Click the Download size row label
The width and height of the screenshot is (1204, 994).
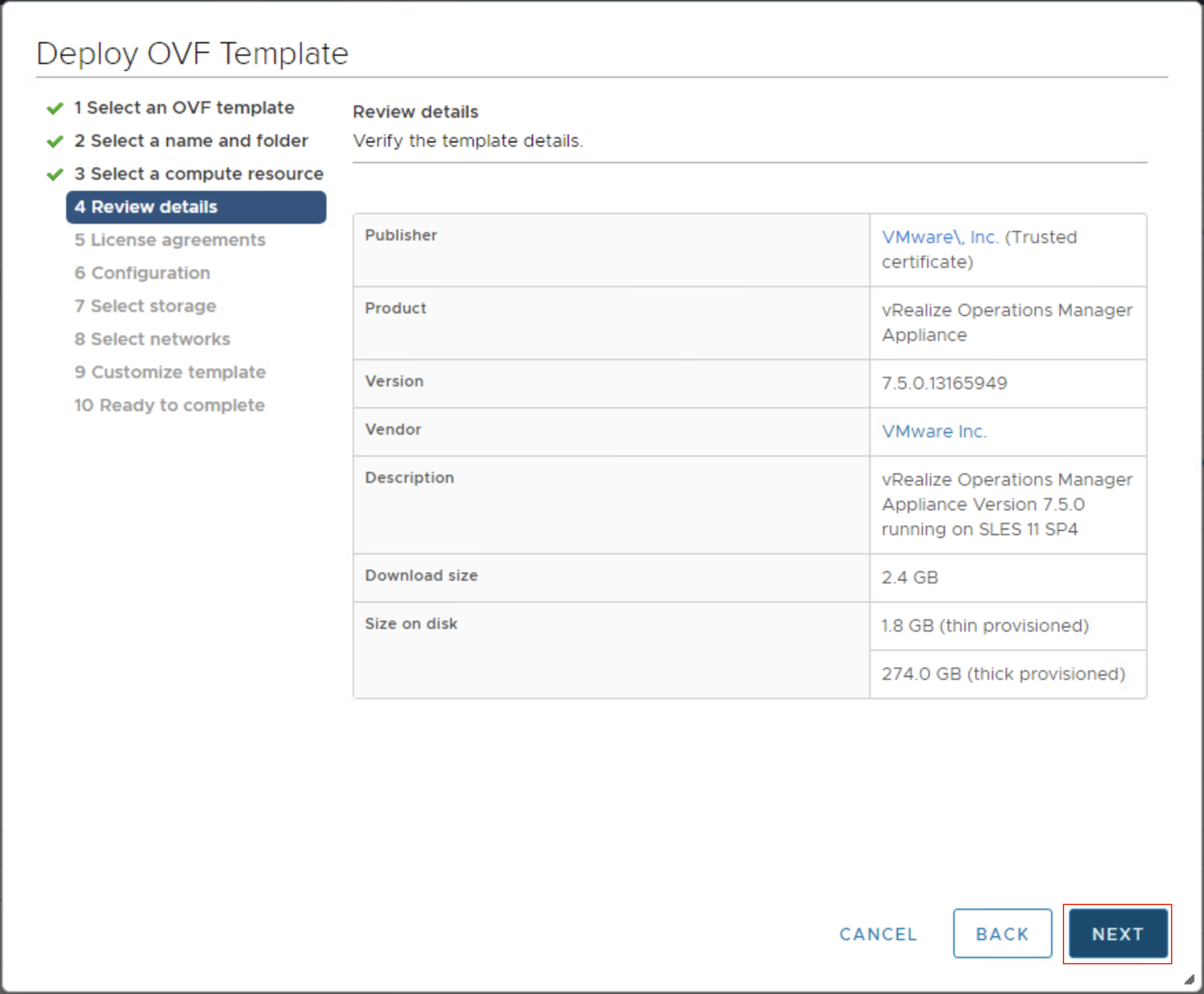[421, 575]
